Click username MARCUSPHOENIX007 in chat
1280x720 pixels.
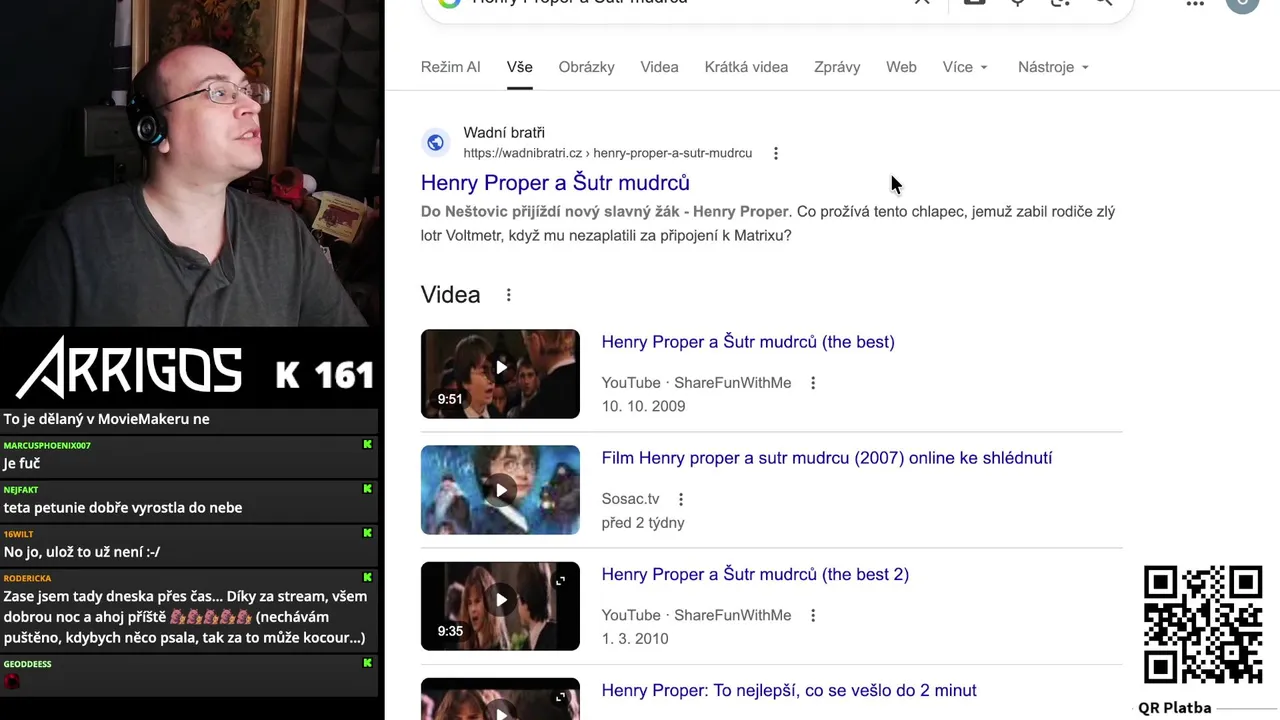(47, 445)
